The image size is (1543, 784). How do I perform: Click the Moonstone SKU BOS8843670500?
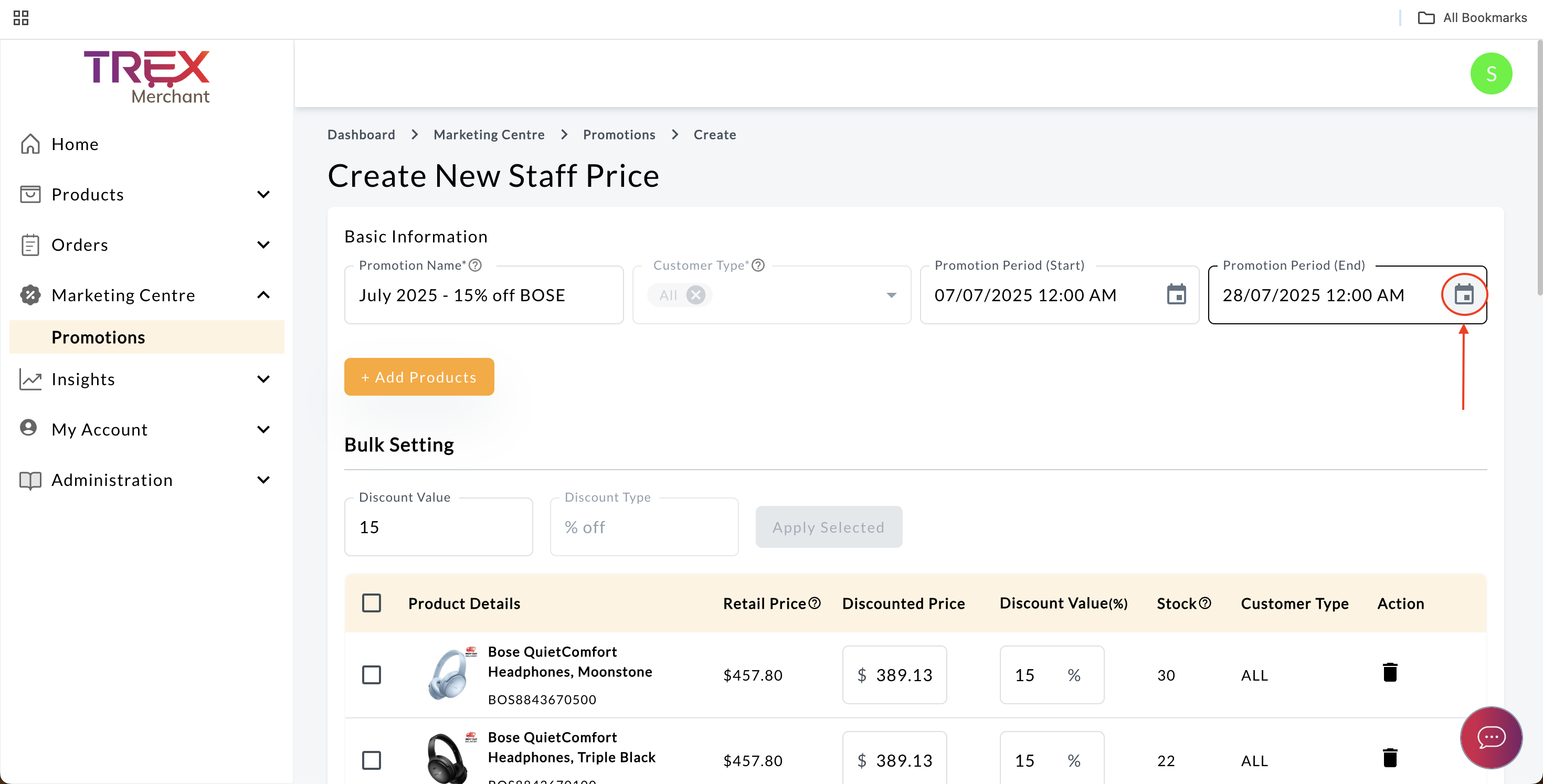(542, 700)
